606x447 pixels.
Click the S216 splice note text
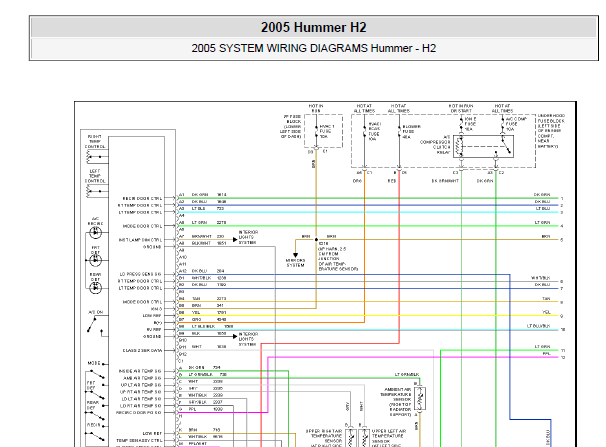[338, 256]
